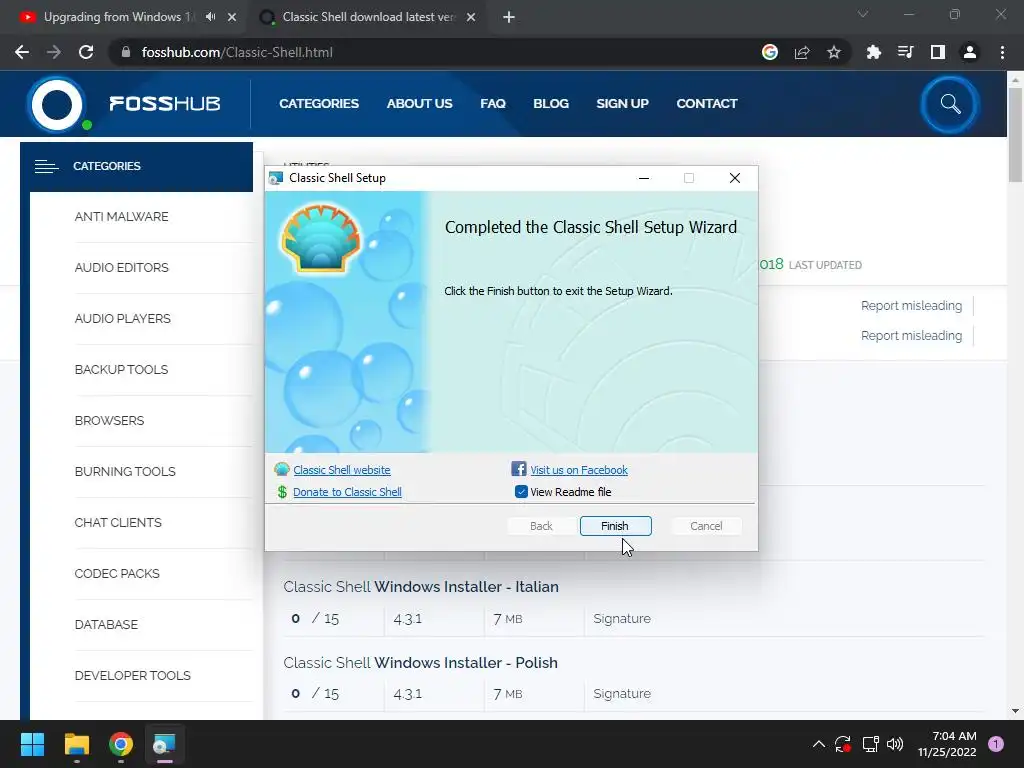Click the small shell website icon
This screenshot has height=768, width=1024.
click(x=281, y=469)
